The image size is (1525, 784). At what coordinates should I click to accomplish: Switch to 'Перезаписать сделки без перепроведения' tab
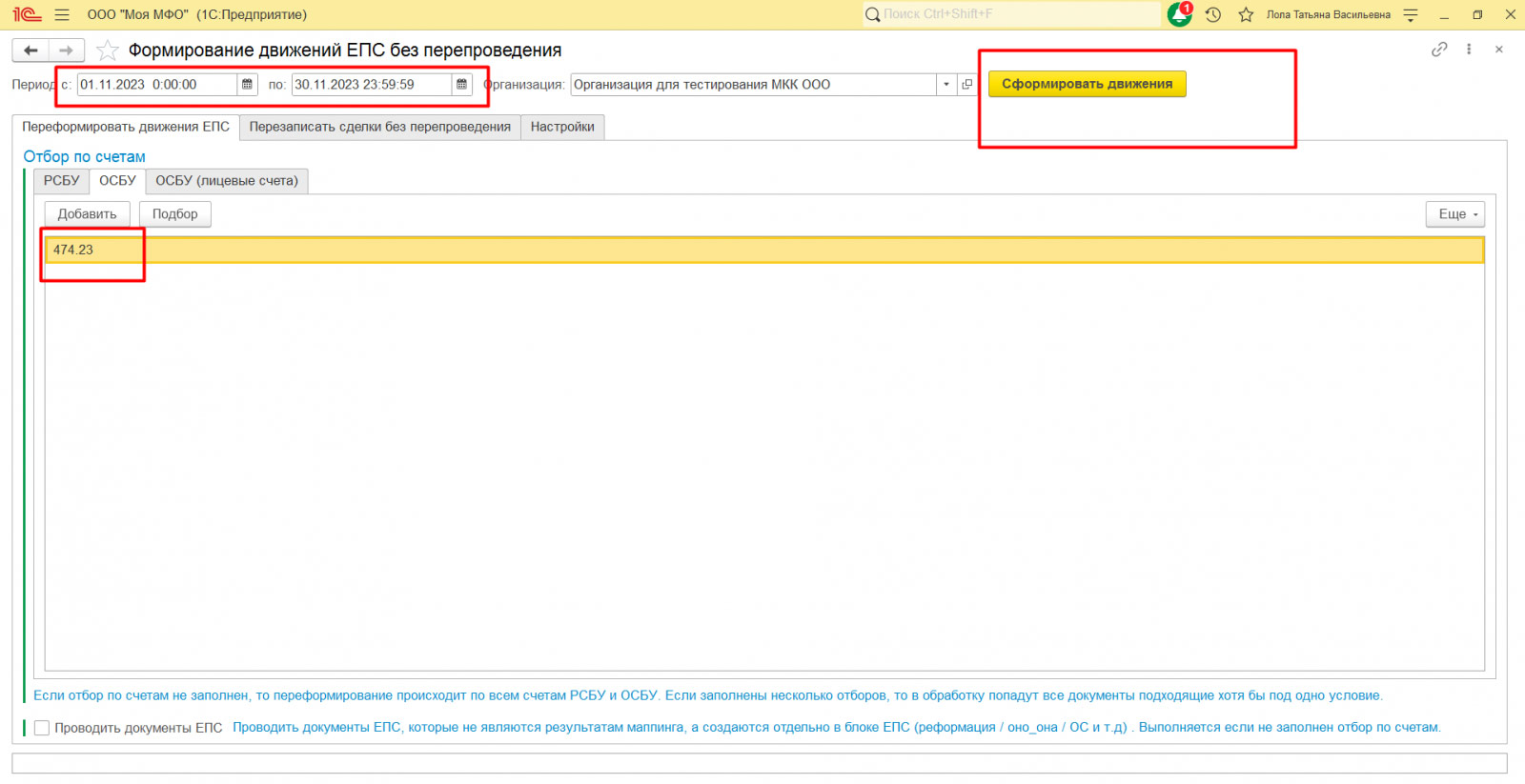click(x=380, y=127)
